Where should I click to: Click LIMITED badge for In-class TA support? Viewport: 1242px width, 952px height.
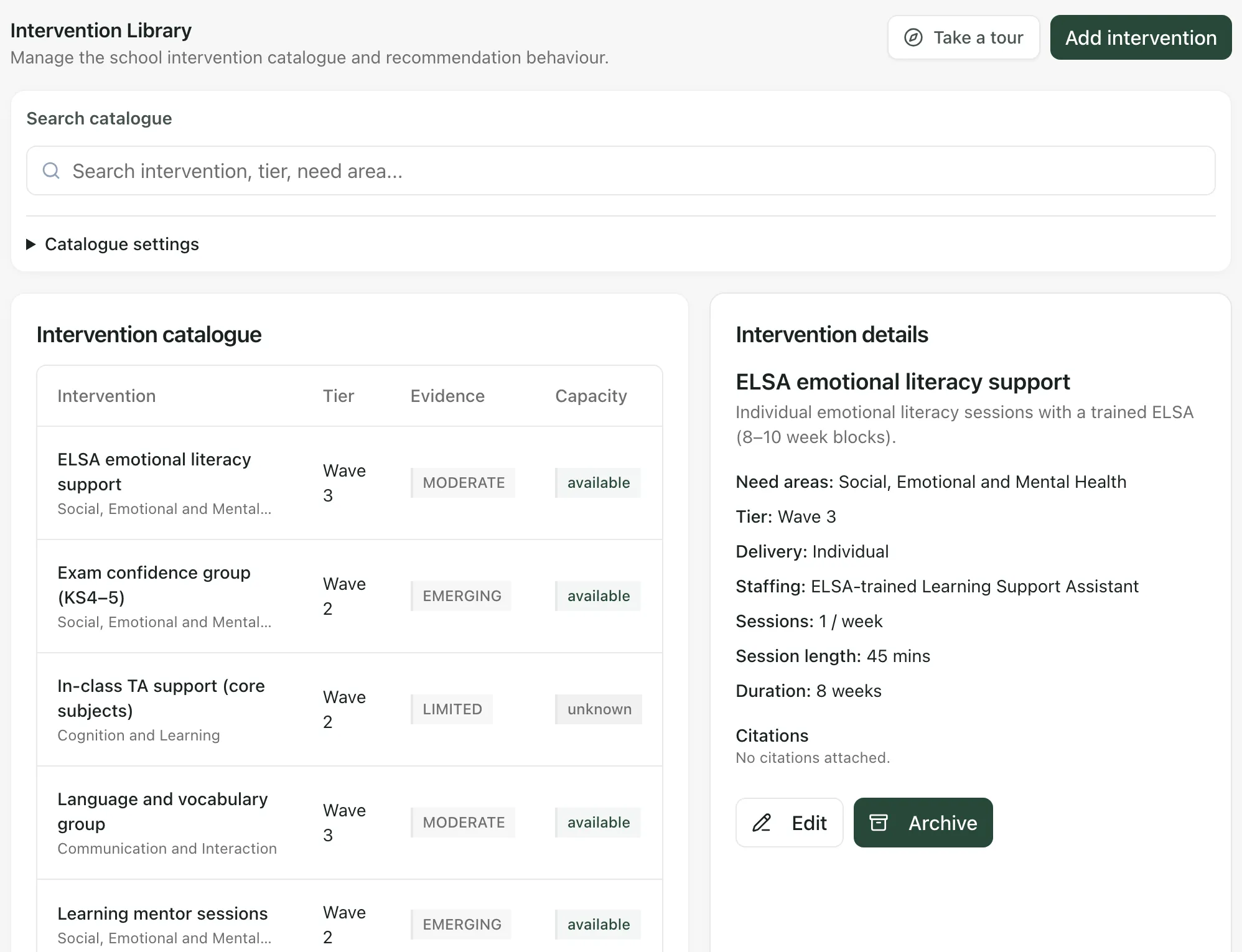click(452, 709)
